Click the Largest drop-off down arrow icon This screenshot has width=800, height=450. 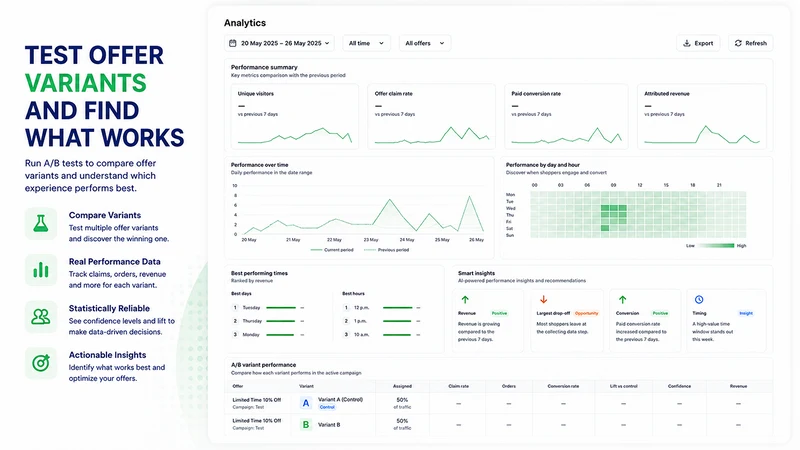[x=543, y=299]
